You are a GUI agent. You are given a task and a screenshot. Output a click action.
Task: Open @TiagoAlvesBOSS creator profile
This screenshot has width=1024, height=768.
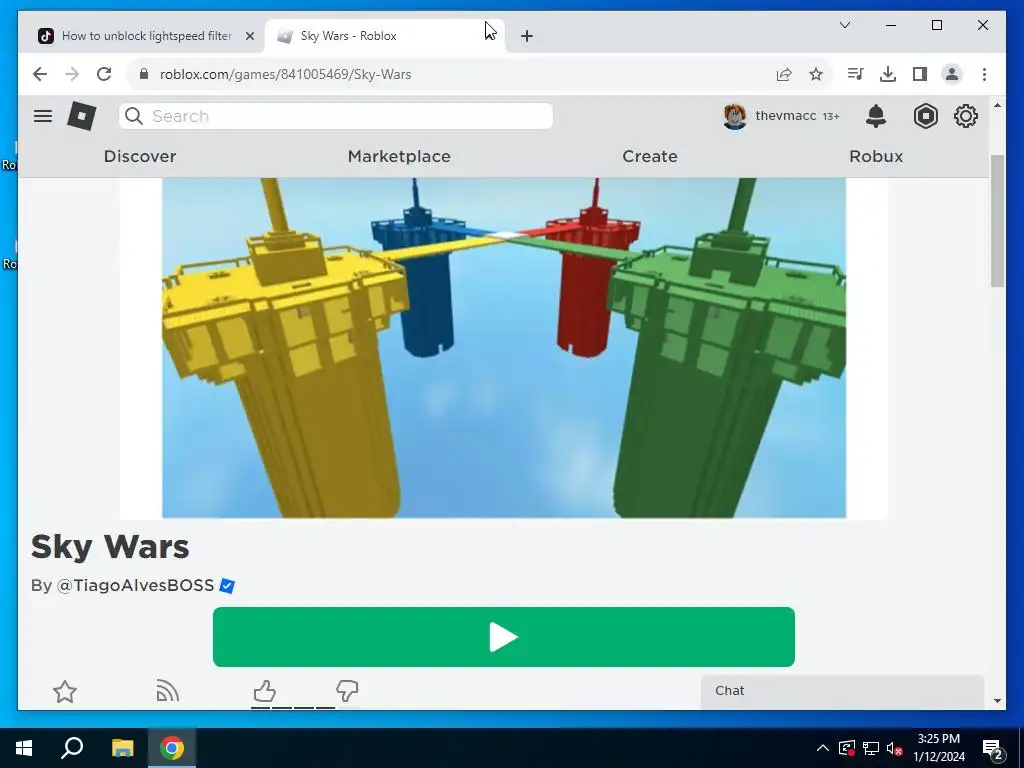(x=135, y=585)
